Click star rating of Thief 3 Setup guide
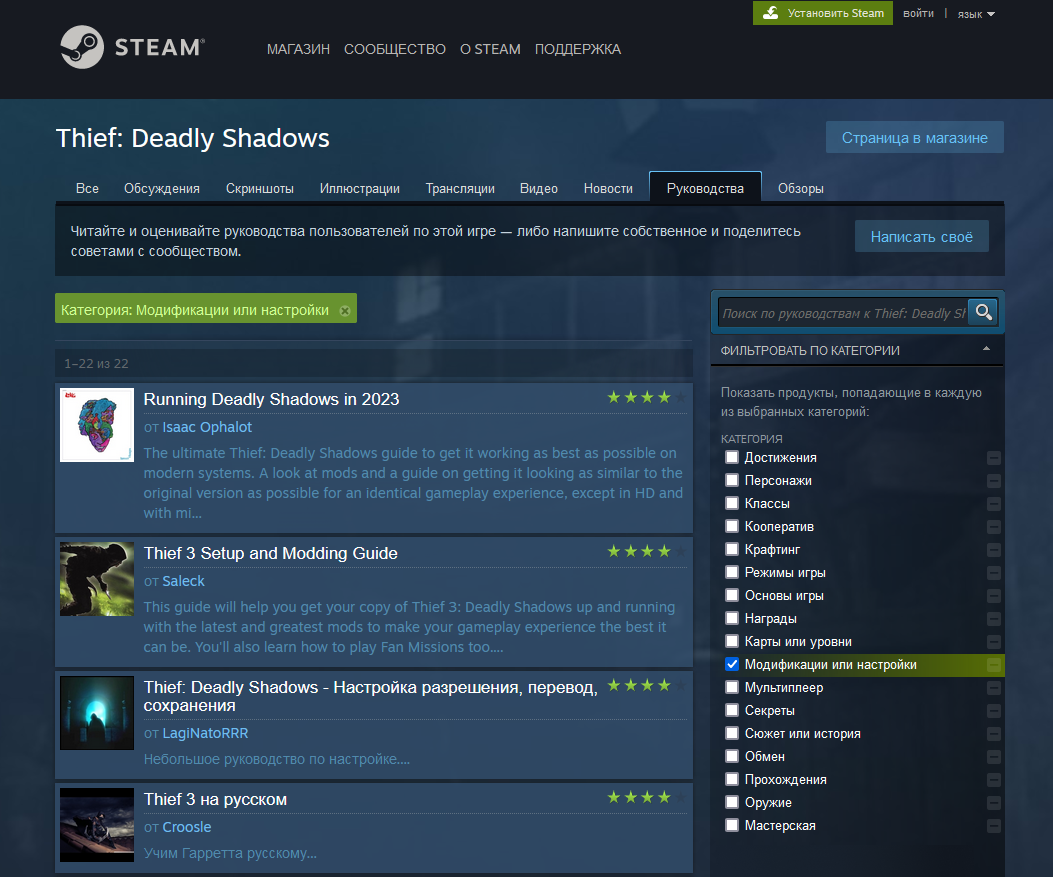 click(x=647, y=551)
